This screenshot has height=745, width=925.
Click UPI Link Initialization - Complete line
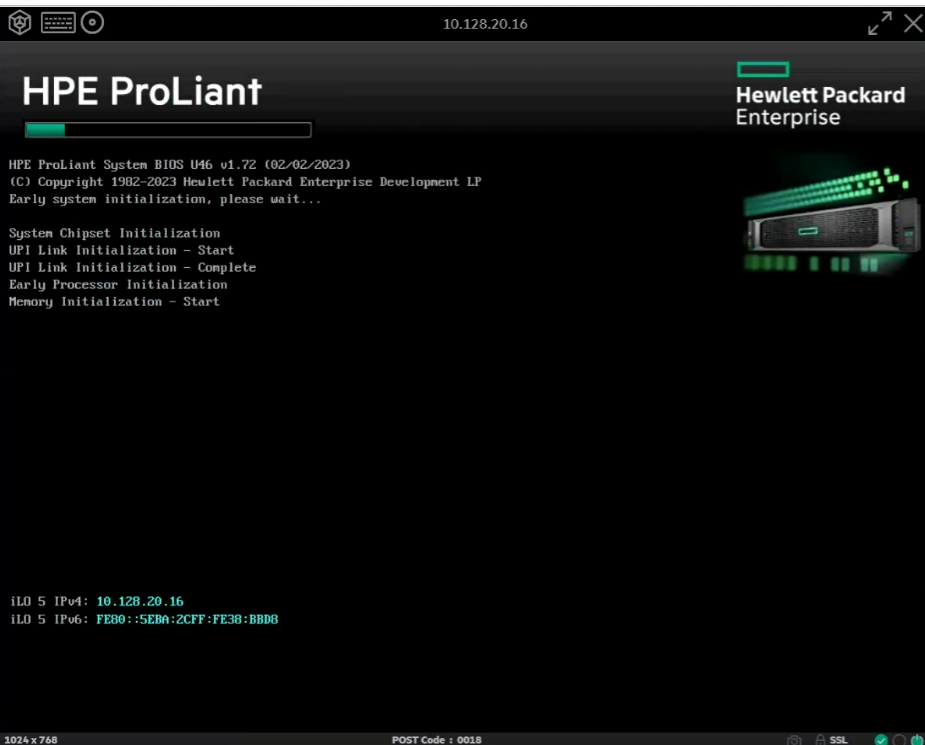tap(132, 267)
